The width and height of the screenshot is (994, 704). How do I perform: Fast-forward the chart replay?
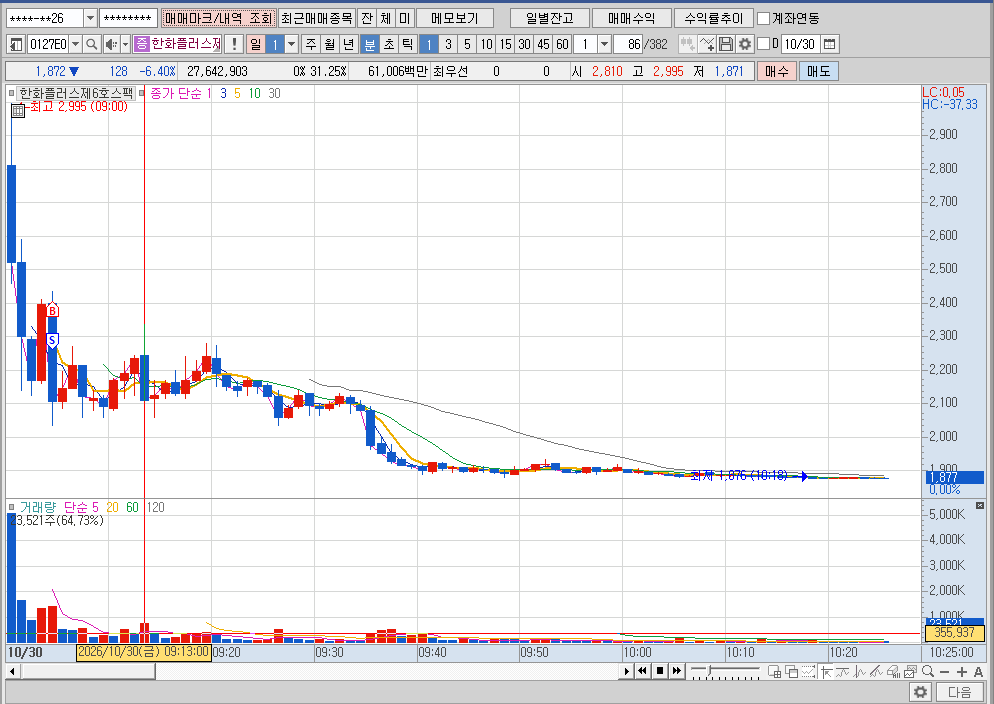coord(676,671)
